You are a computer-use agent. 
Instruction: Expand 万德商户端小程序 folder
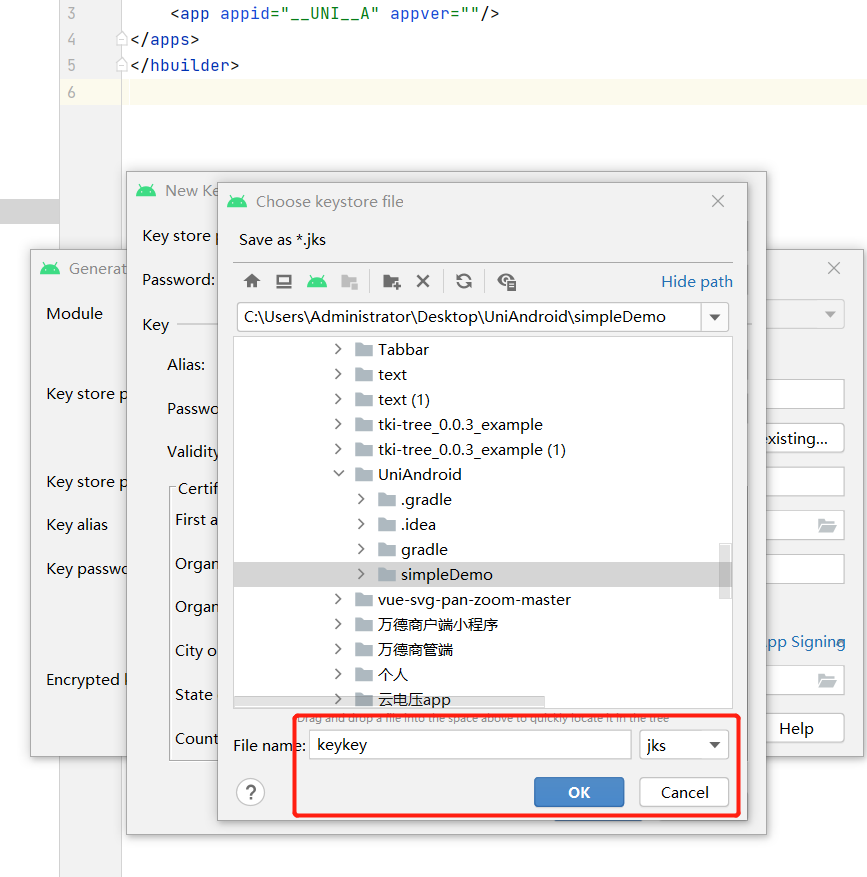pyautogui.click(x=338, y=624)
